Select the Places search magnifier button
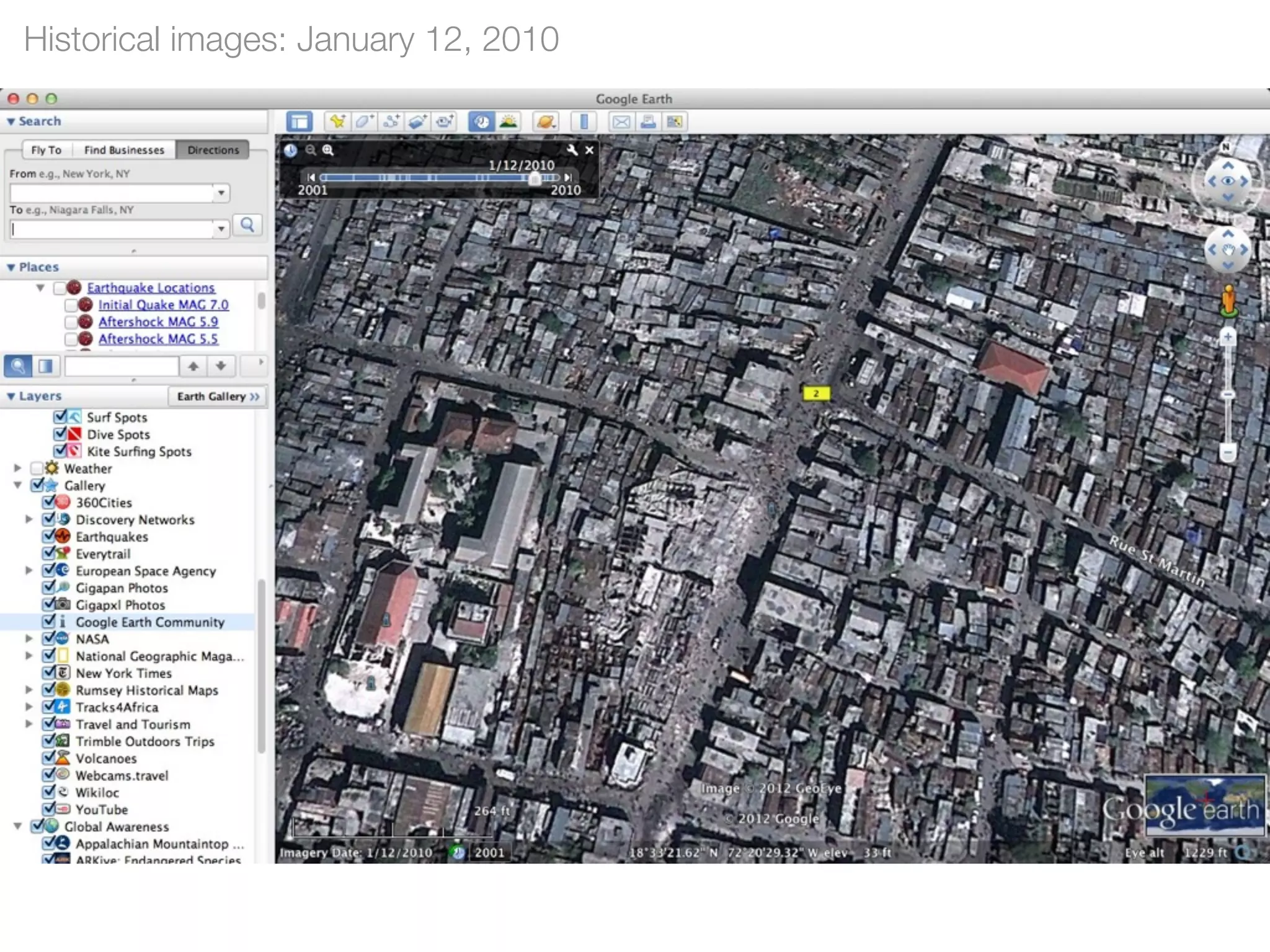 pyautogui.click(x=18, y=366)
